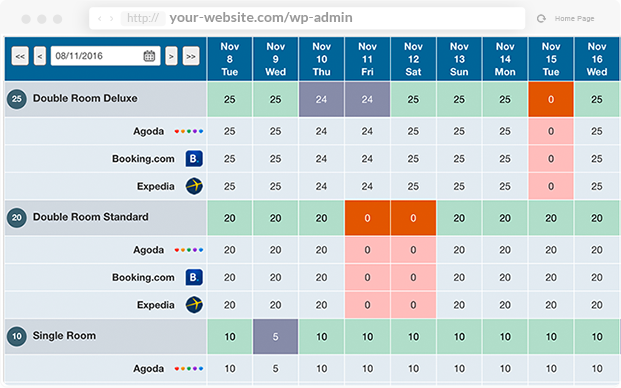621x388 pixels.
Task: Jump back with the << button
Action: 20,56
